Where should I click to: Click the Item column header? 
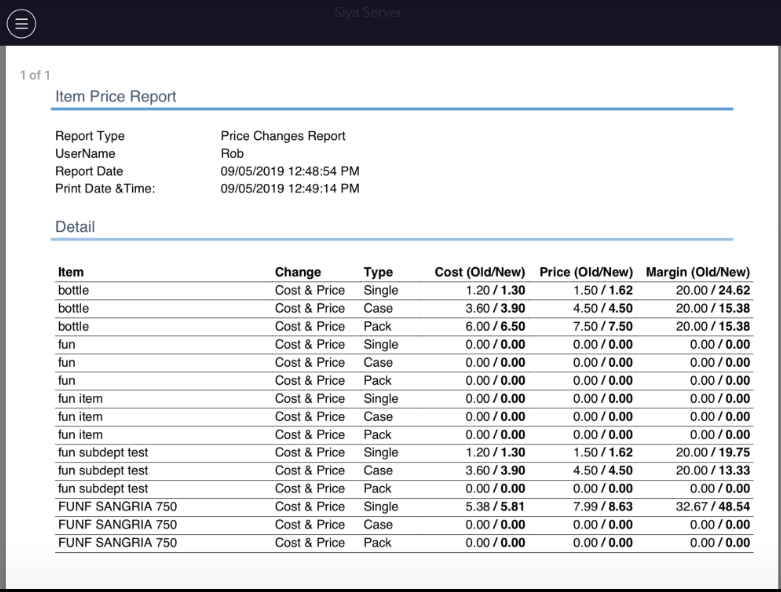click(71, 272)
